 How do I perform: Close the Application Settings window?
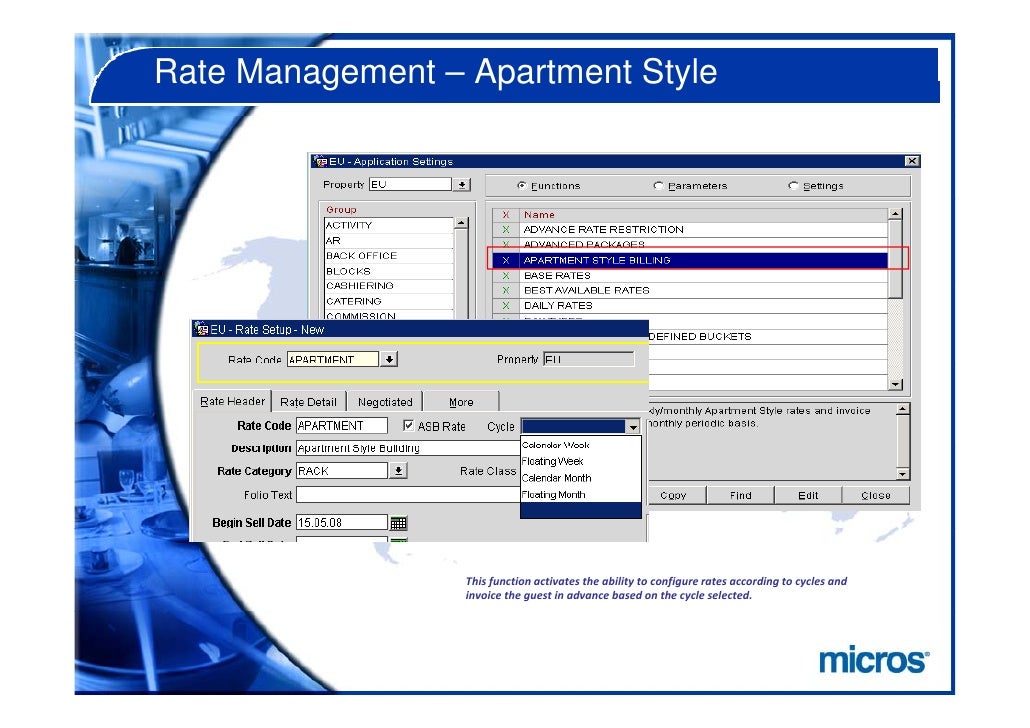click(x=911, y=161)
